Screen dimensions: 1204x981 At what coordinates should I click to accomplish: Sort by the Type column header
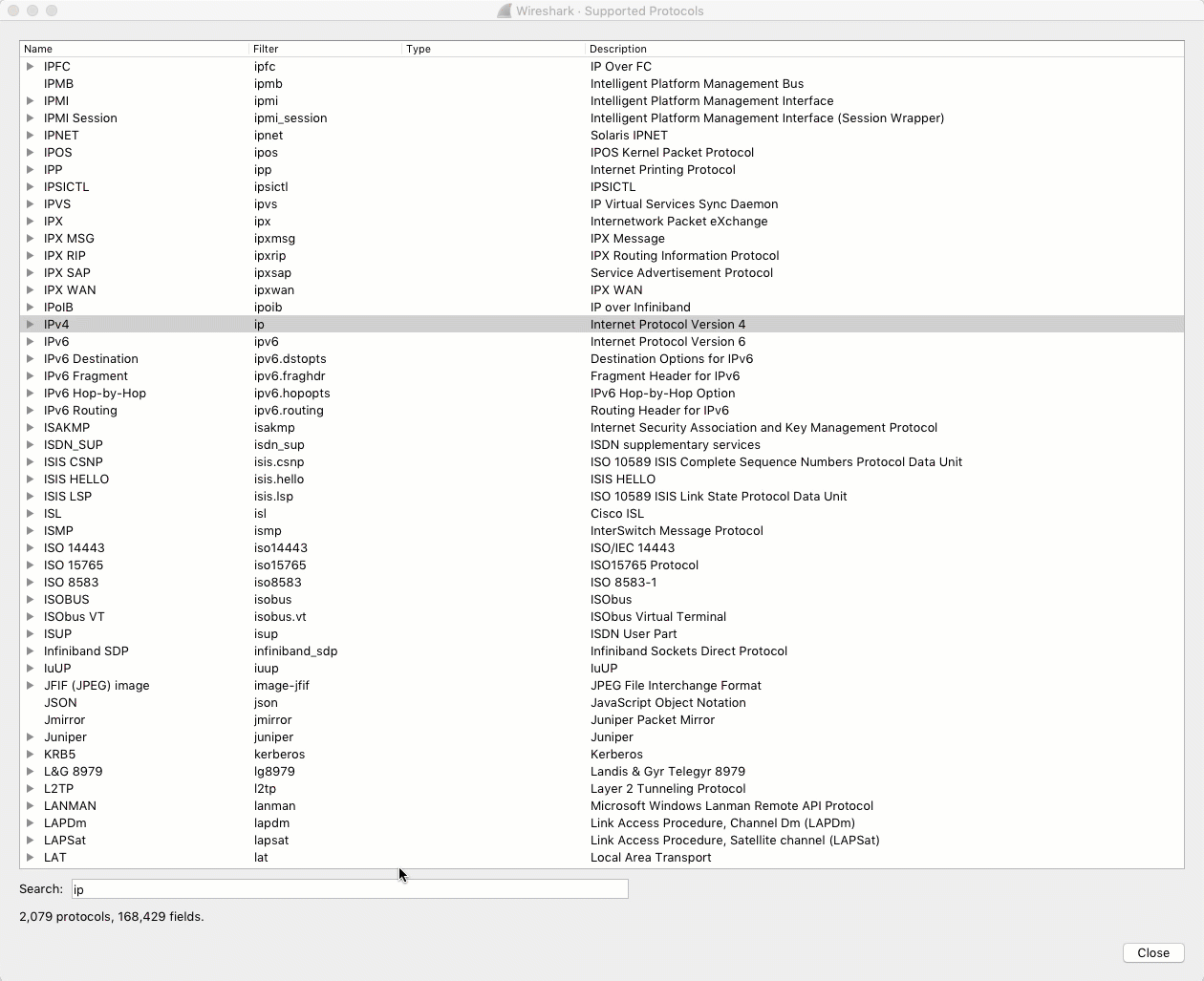(x=494, y=49)
